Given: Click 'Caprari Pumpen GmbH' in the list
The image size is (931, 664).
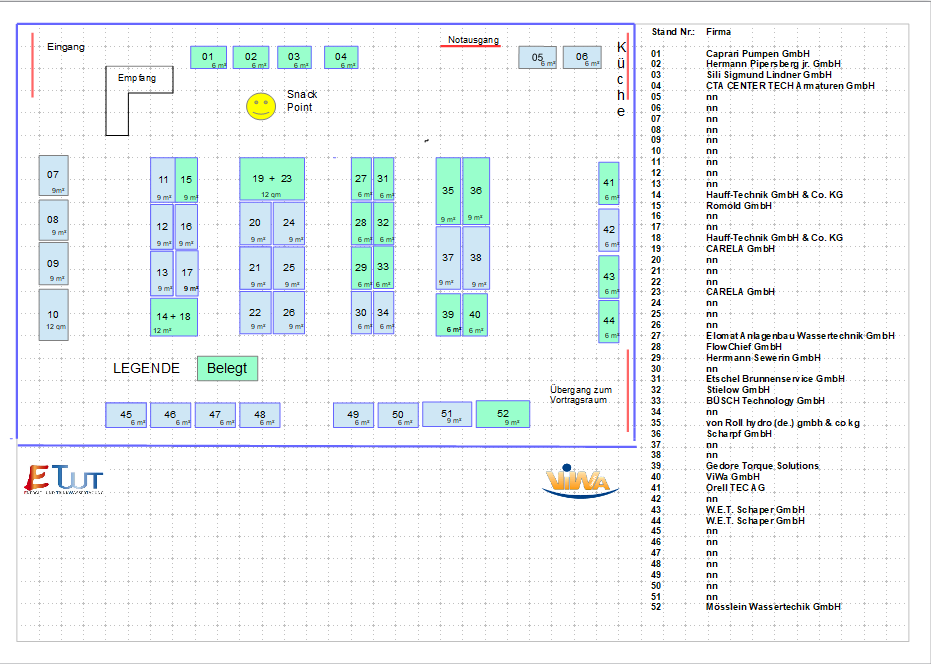Looking at the screenshot, I should click(758, 53).
